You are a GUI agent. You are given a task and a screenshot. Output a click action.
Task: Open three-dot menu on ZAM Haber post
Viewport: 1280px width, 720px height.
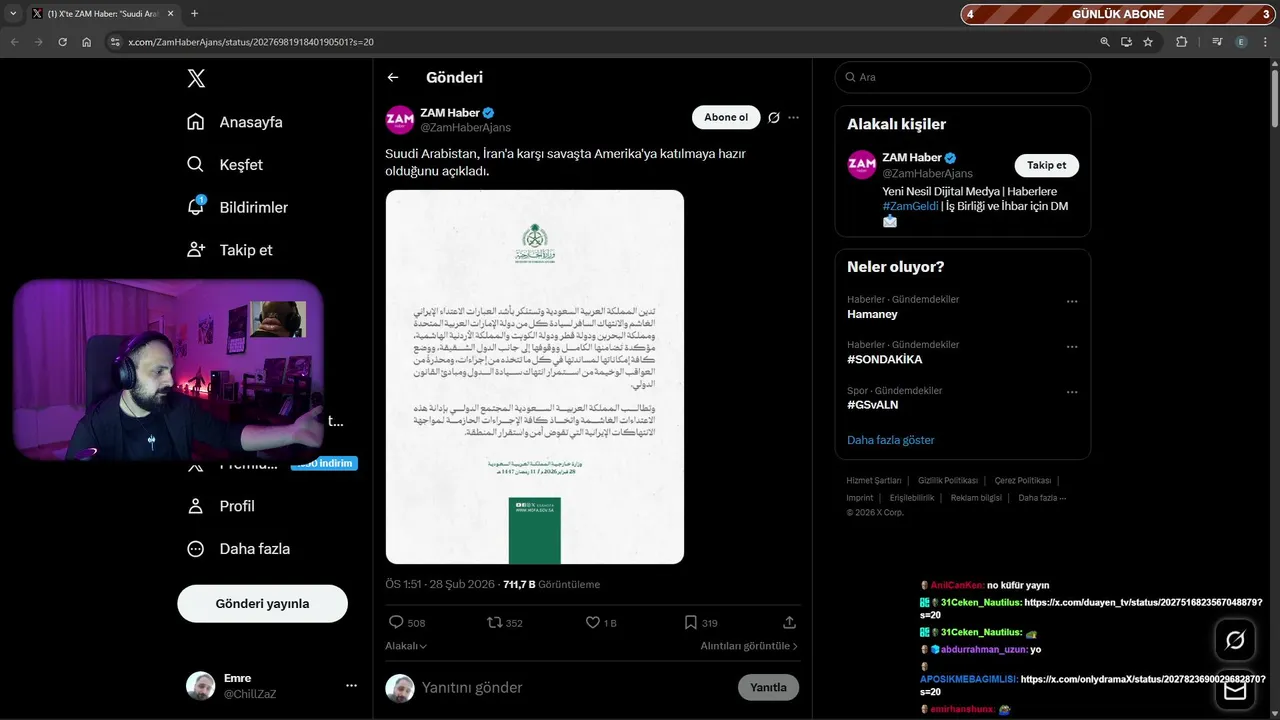[793, 118]
